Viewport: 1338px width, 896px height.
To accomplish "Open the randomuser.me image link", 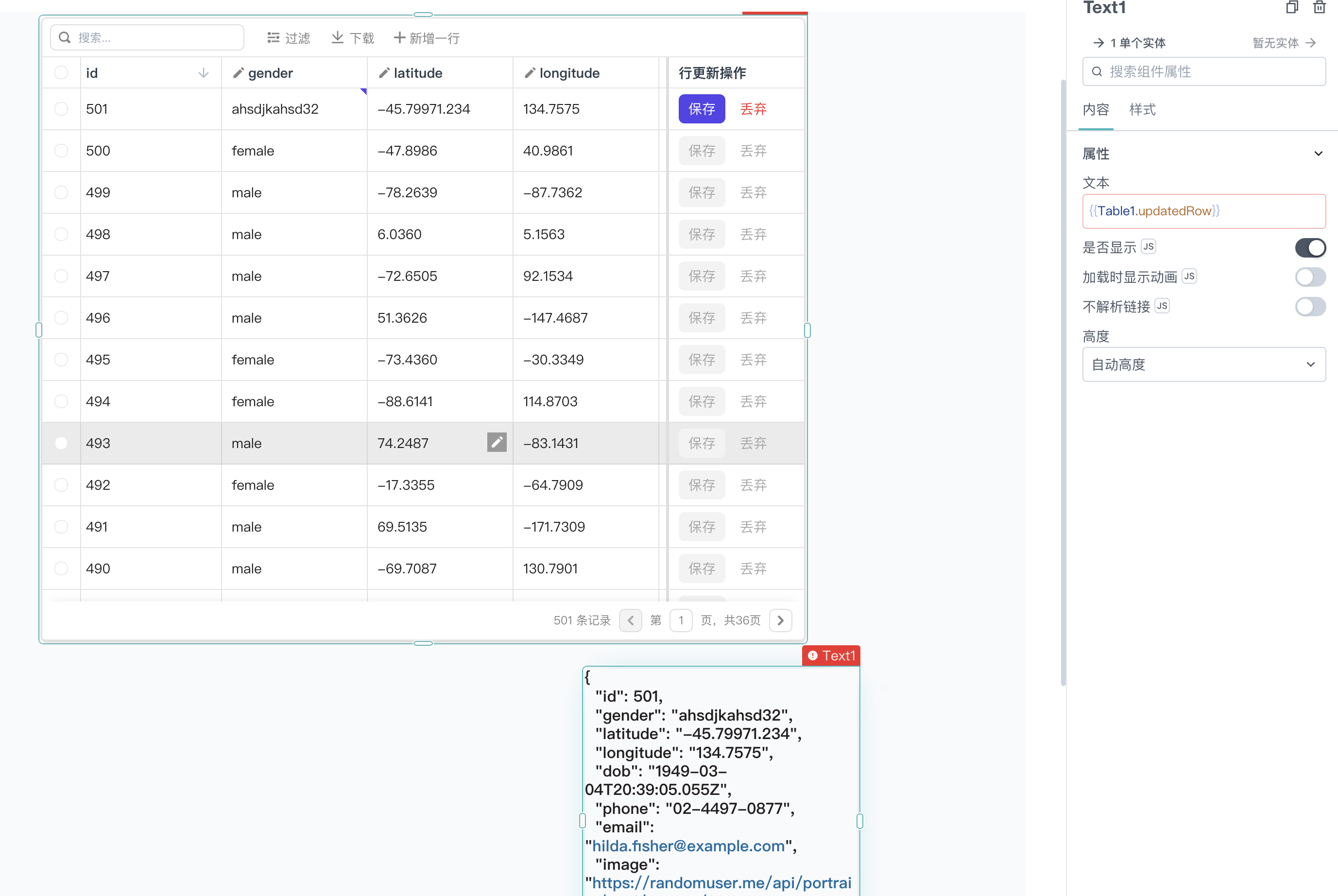I will [x=721, y=883].
